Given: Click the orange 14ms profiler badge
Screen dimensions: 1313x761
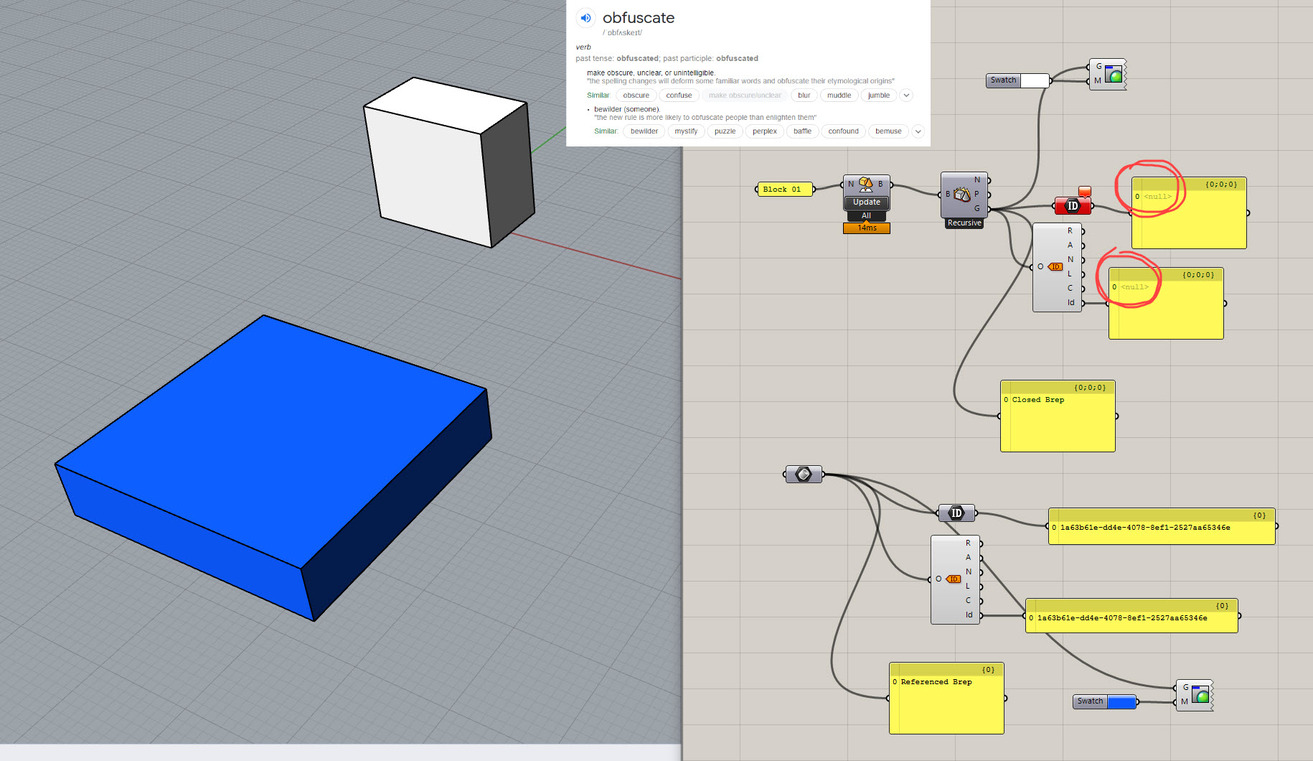Looking at the screenshot, I should pos(866,227).
